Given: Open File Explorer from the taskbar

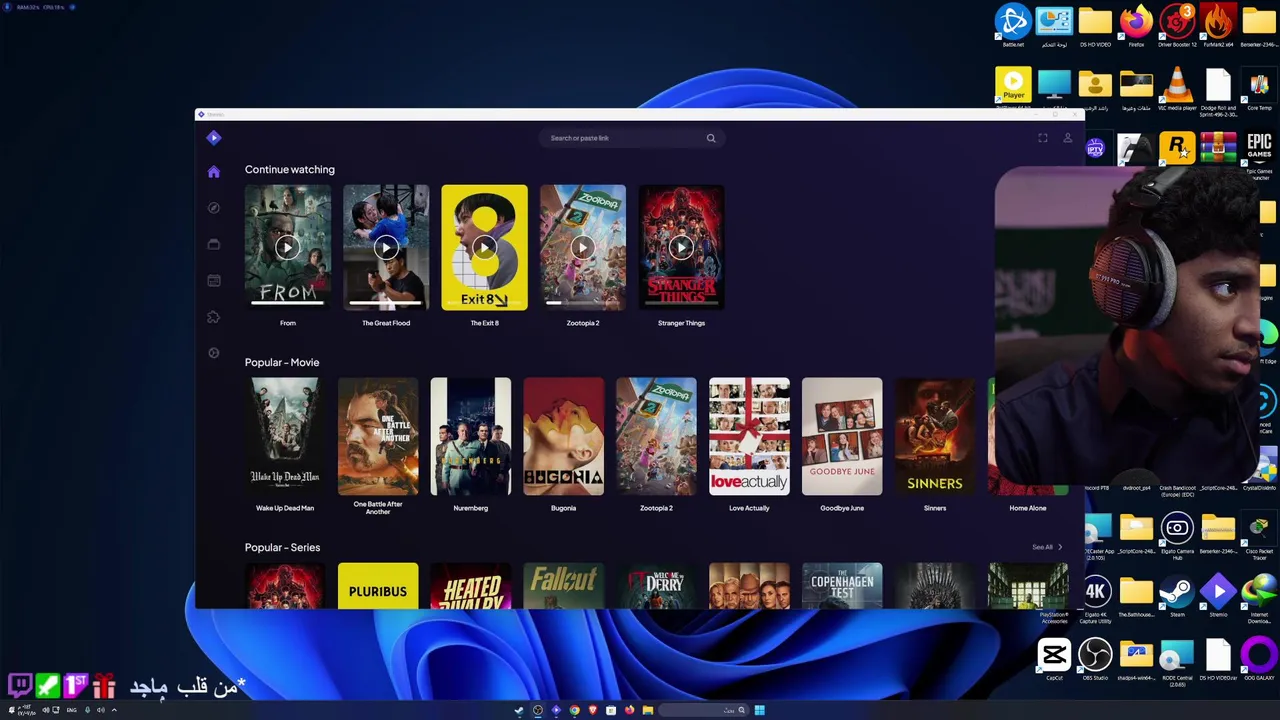Looking at the screenshot, I should point(648,710).
